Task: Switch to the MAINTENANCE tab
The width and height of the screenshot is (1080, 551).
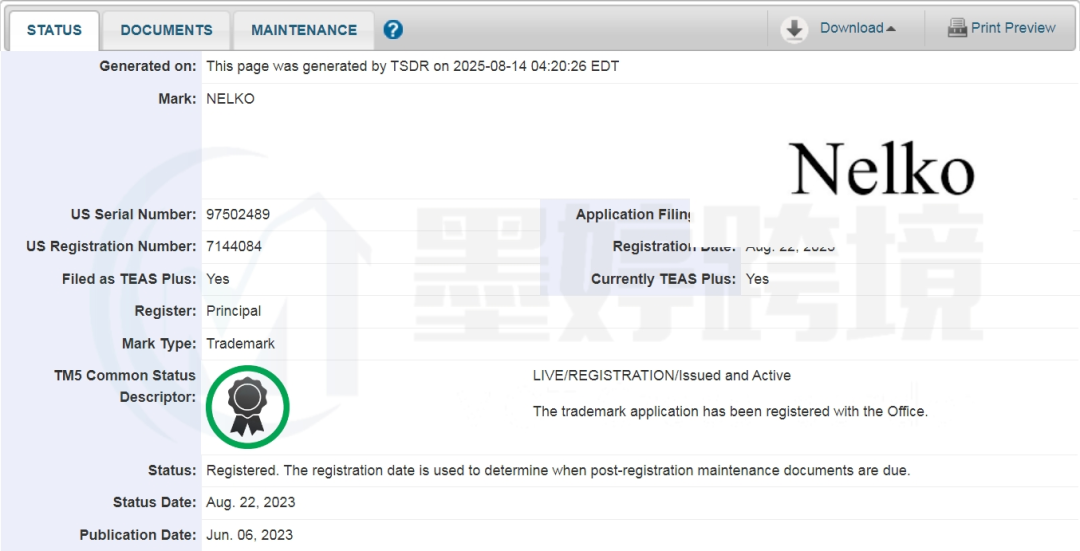Action: (x=304, y=30)
